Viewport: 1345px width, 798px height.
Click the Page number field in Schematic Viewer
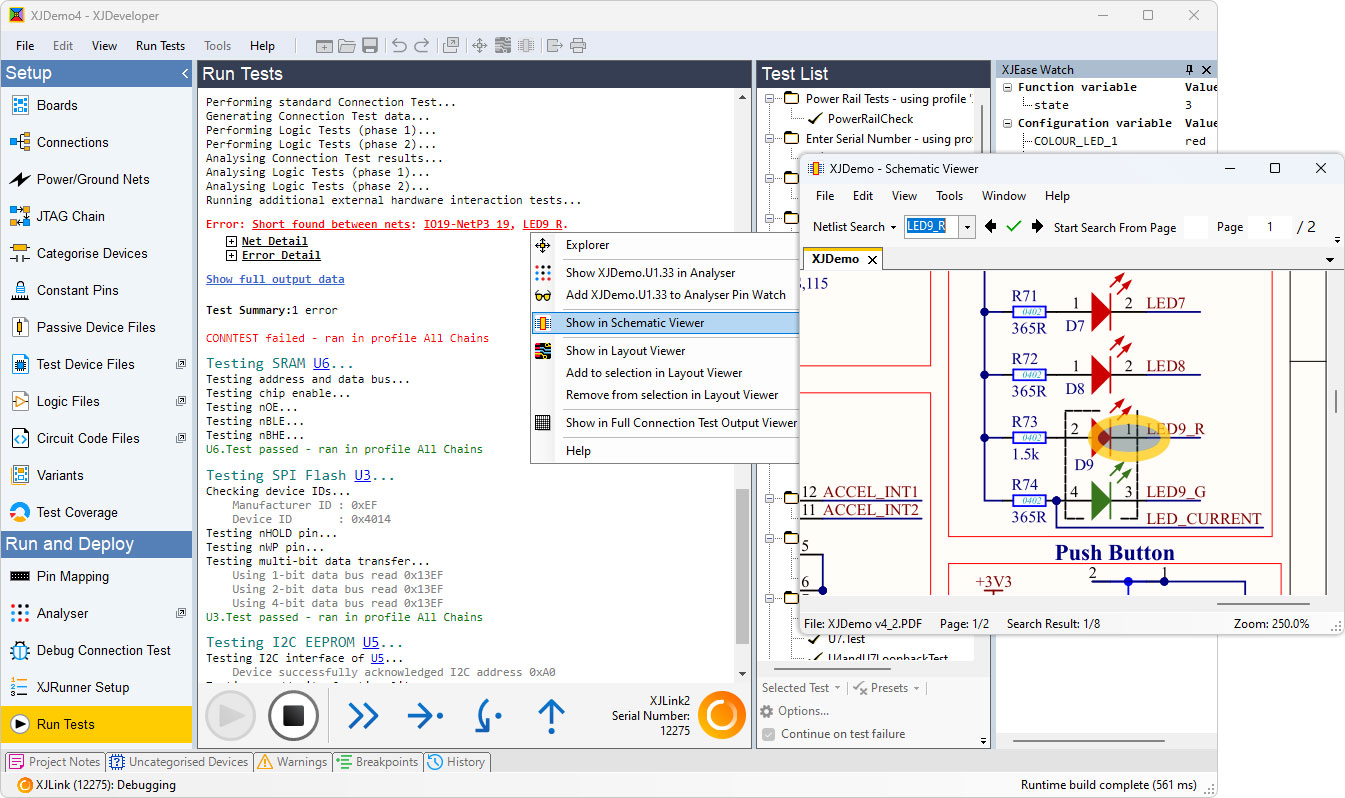[x=1271, y=227]
